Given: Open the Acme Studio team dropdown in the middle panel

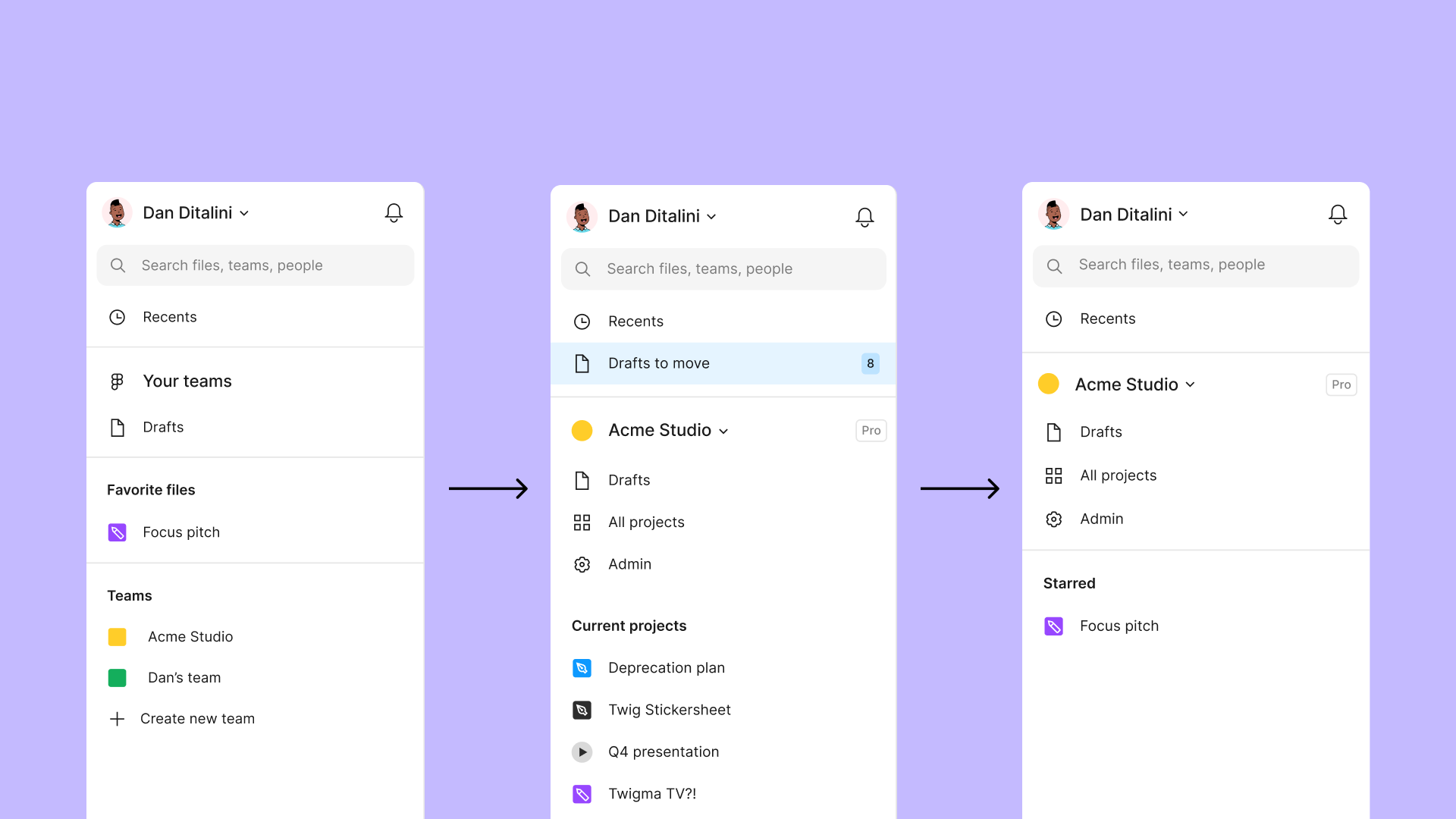Looking at the screenshot, I should coord(723,431).
